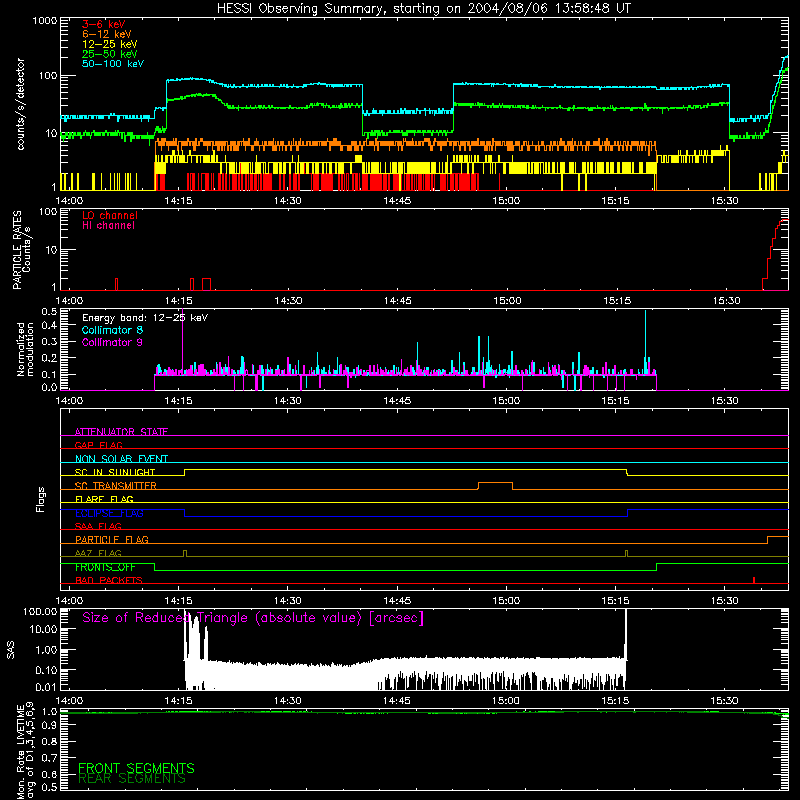Click the 1000 value on the counts axis
800x800 pixels.
[45, 21]
